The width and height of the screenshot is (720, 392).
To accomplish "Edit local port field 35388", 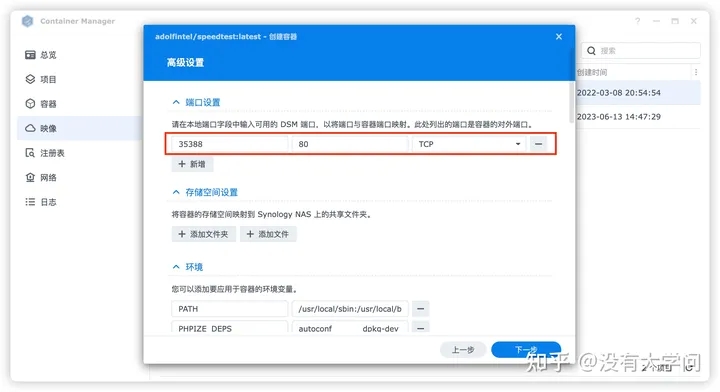I will pyautogui.click(x=230, y=144).
